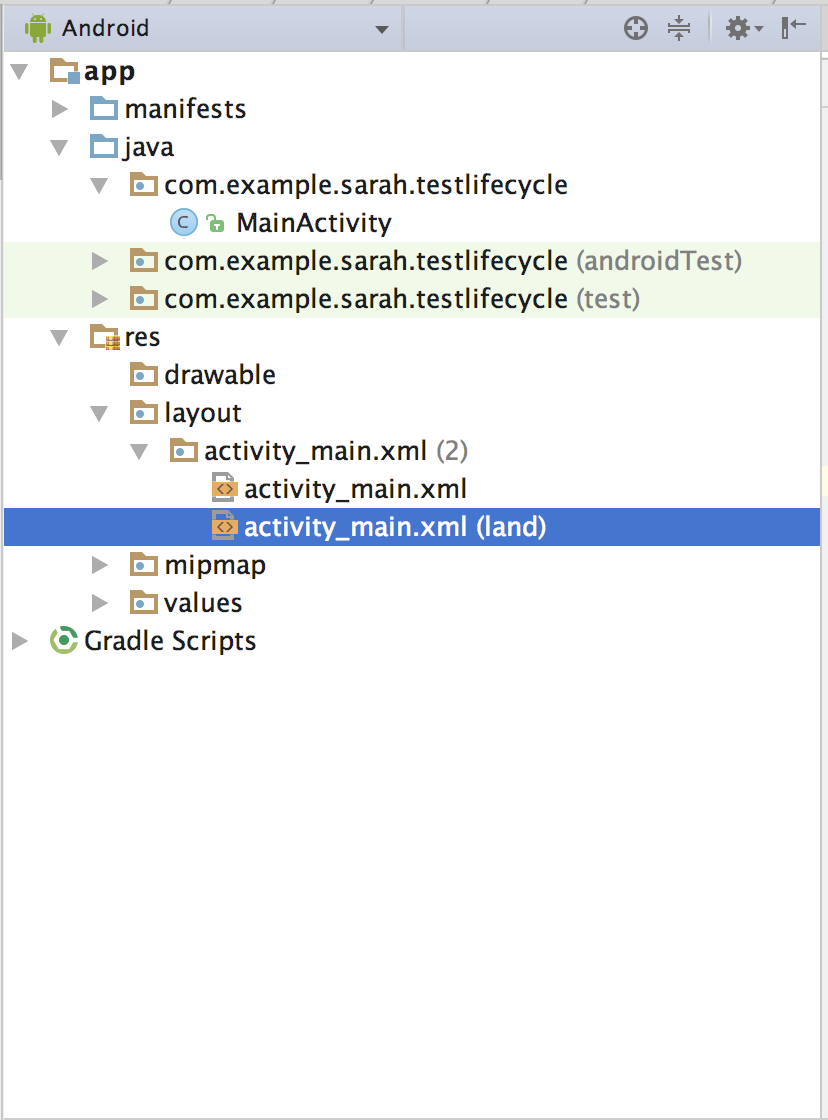Collapse the java folder arrow
This screenshot has width=828, height=1120.
point(59,147)
